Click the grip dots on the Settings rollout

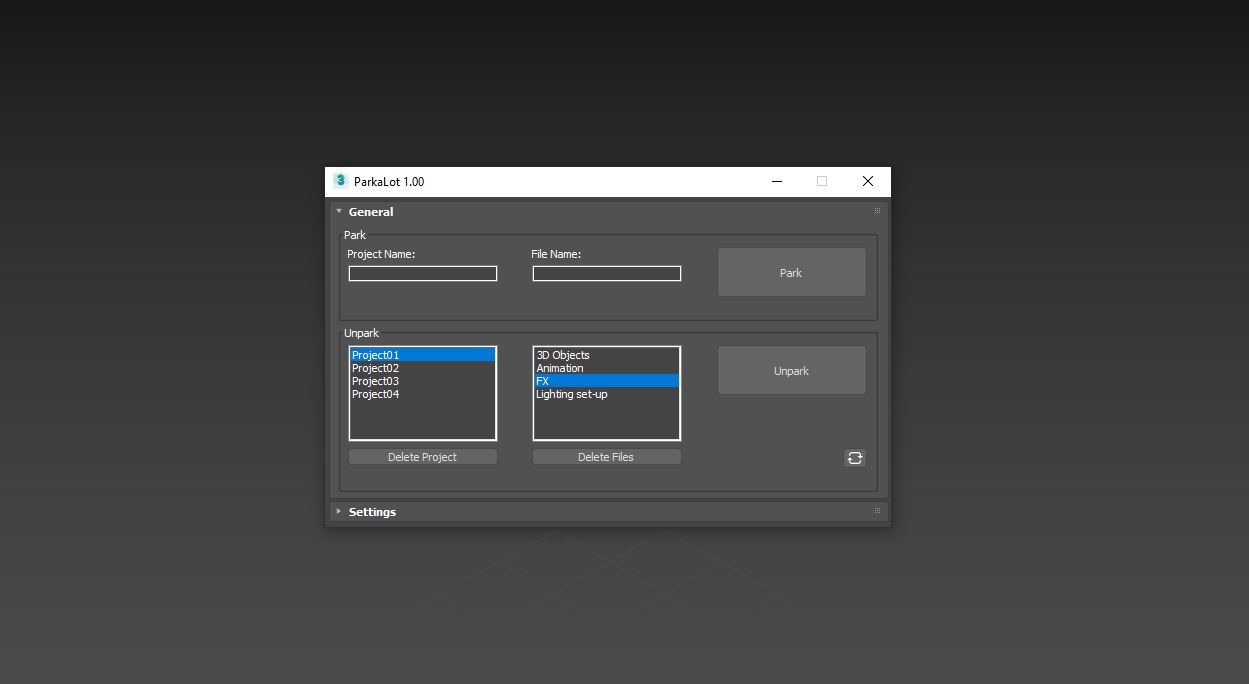point(876,511)
